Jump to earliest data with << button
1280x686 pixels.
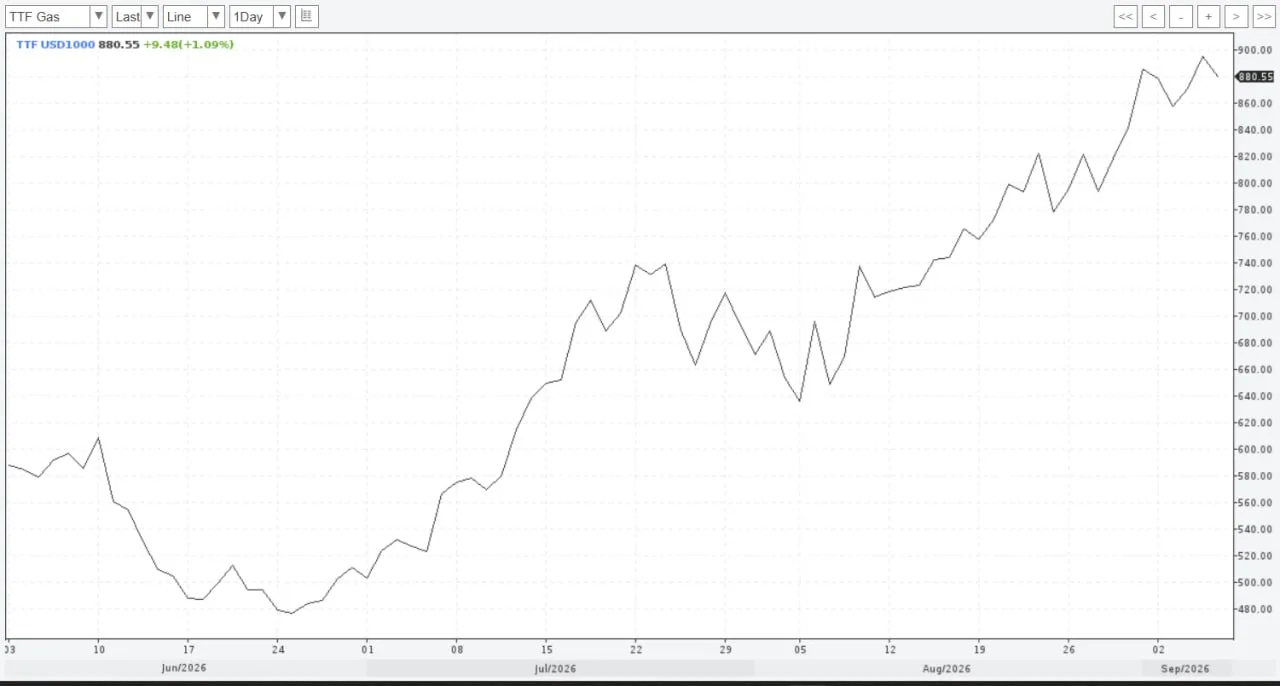pos(1126,16)
